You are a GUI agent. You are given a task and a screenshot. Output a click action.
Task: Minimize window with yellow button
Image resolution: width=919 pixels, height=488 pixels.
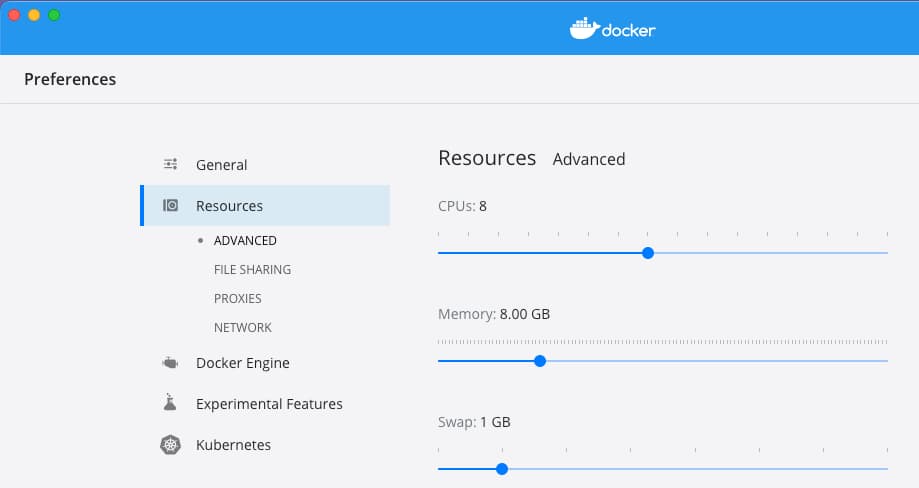[34, 15]
